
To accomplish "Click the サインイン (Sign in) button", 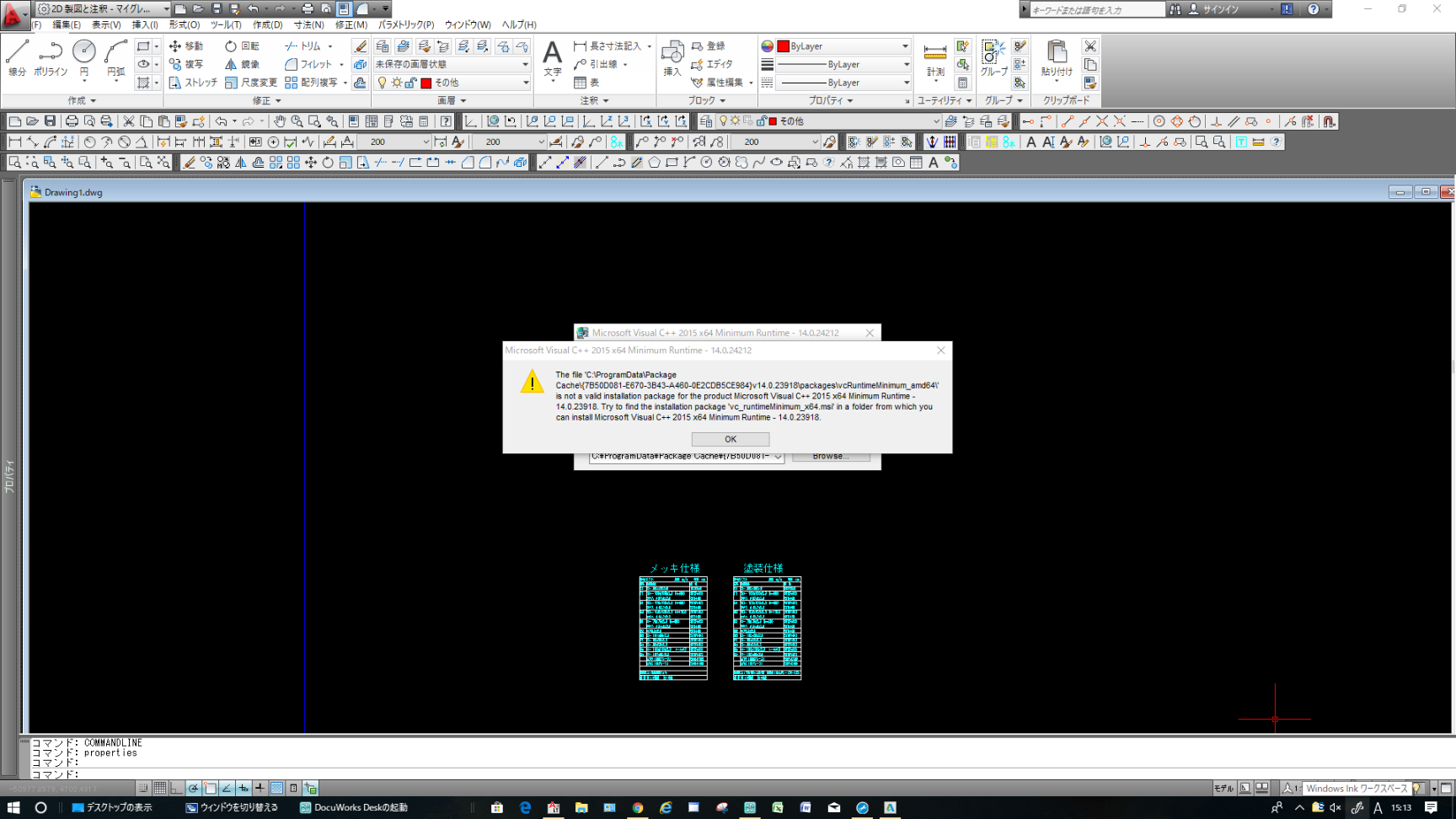I will click(1213, 9).
